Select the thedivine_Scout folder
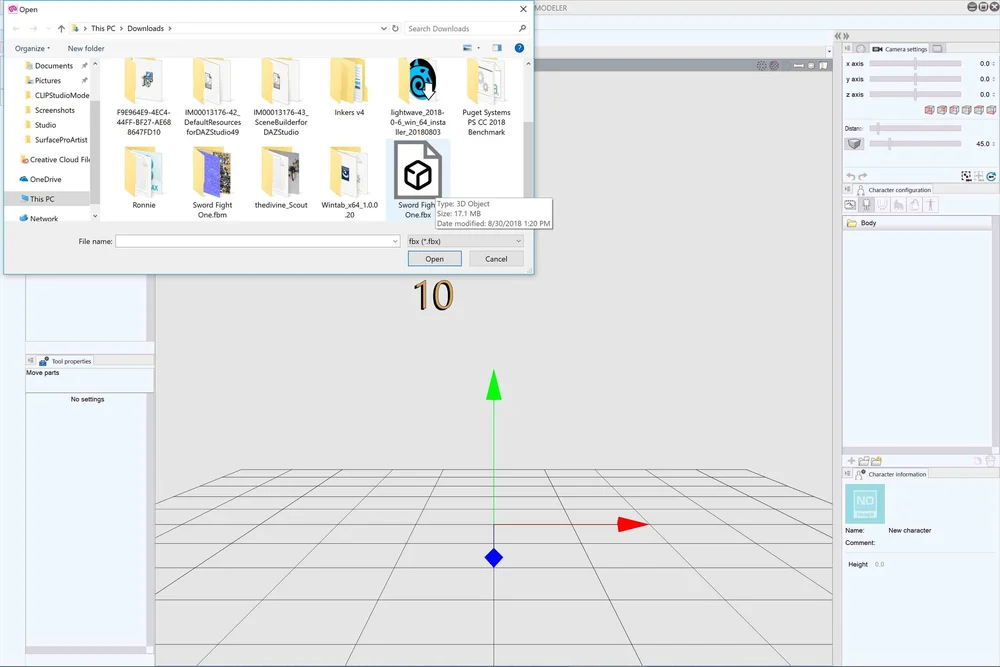 281,178
